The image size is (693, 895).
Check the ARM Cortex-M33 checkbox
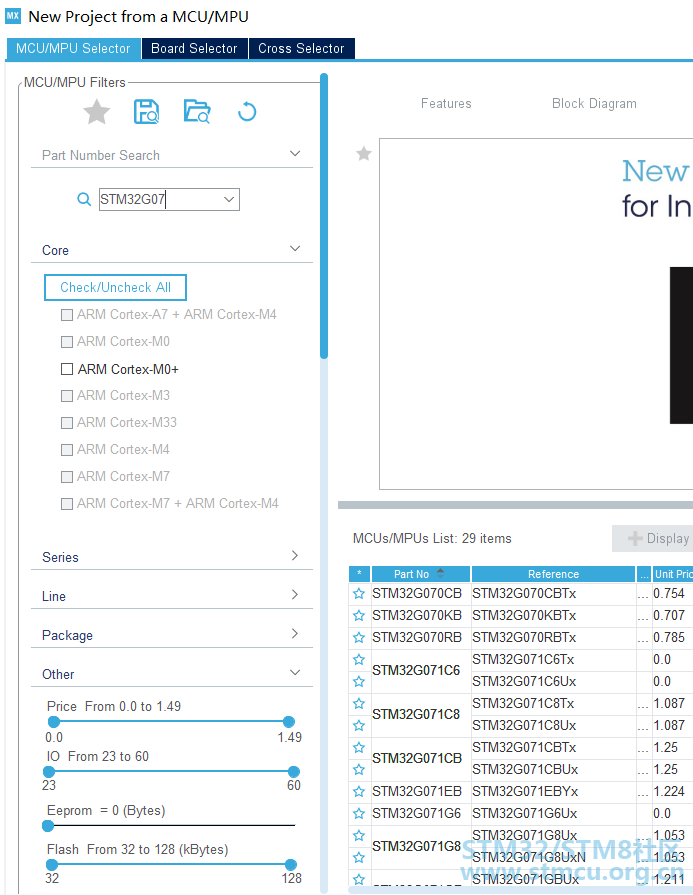click(x=67, y=423)
